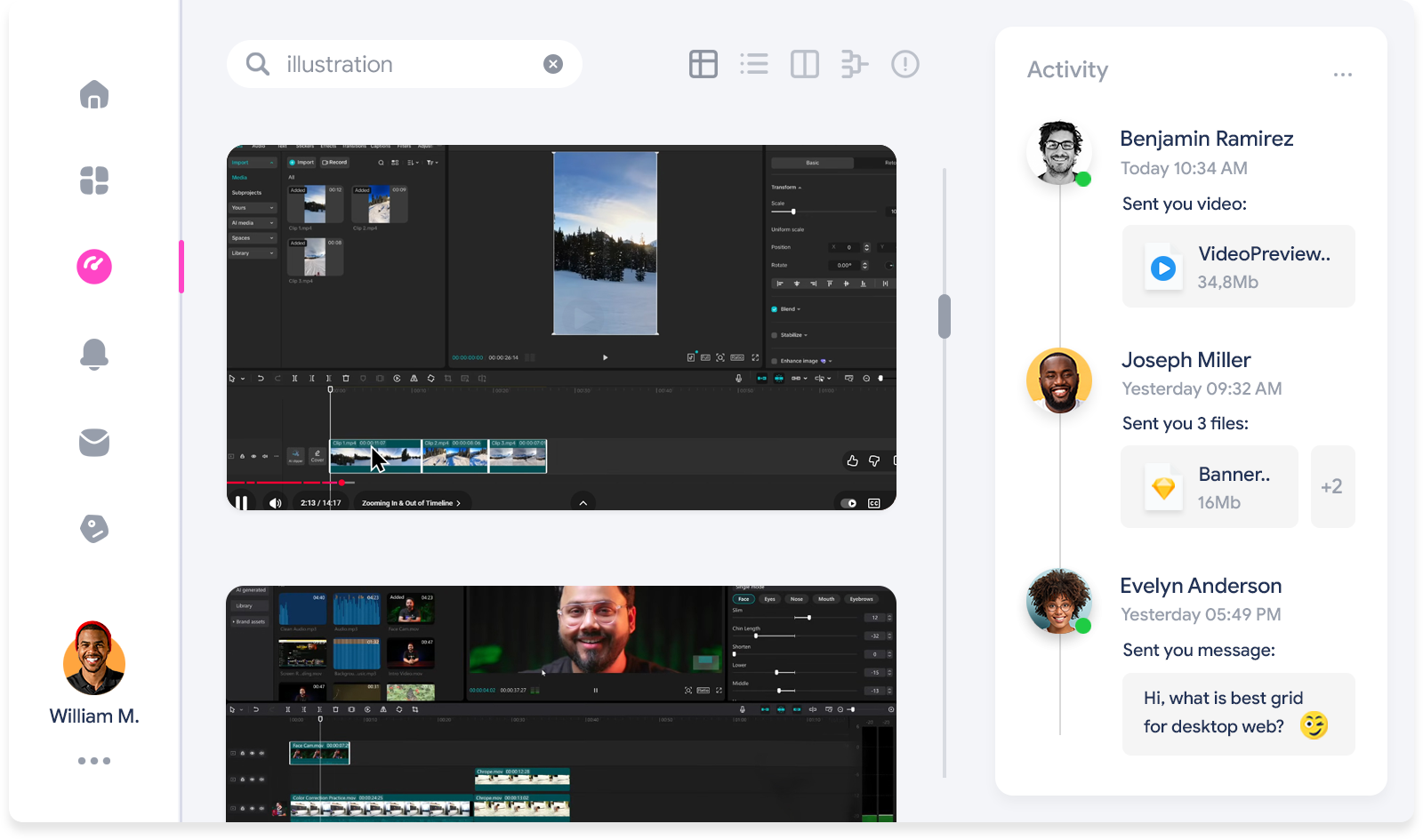
Task: Open the mail inbox icon
Action: tap(94, 442)
